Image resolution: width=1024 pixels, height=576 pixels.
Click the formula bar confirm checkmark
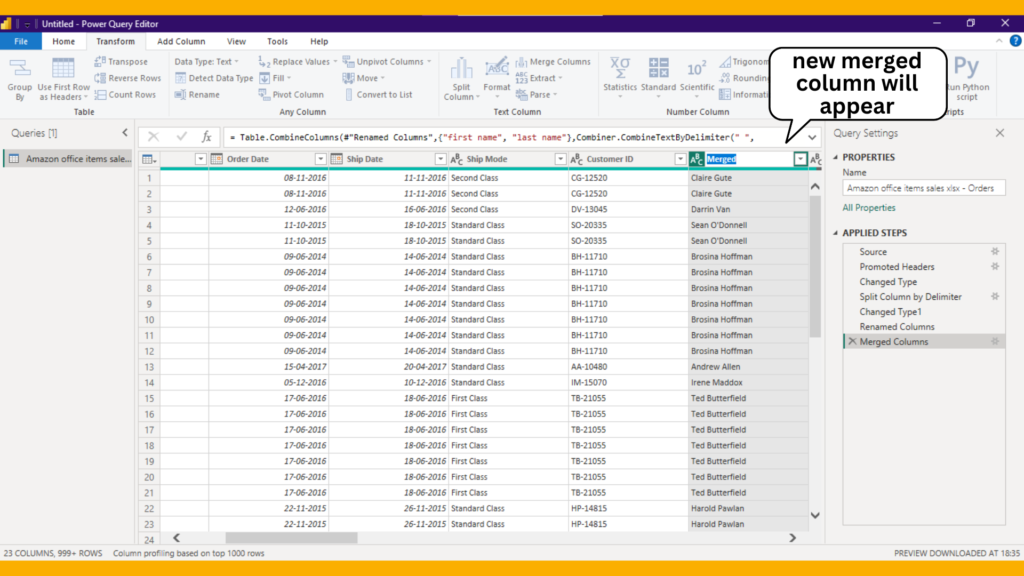[x=181, y=136]
